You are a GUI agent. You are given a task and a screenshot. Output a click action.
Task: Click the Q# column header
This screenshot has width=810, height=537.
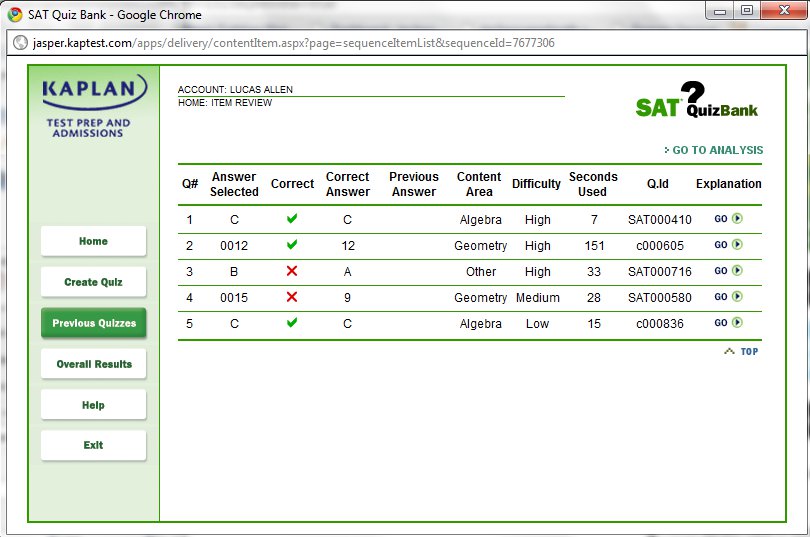coord(190,184)
